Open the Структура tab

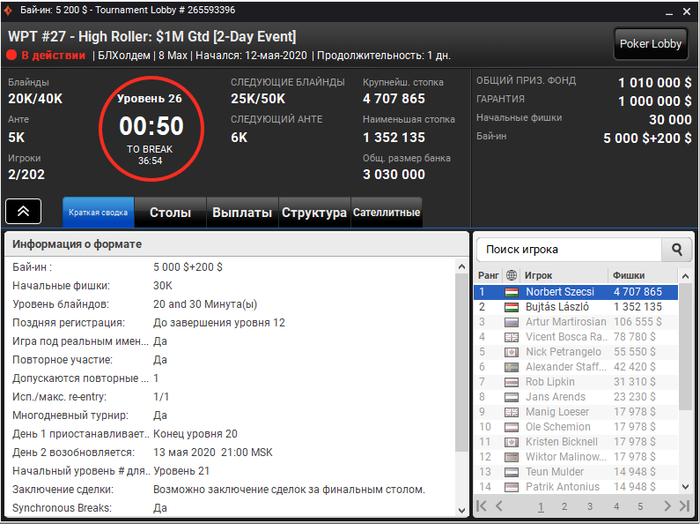tap(314, 212)
